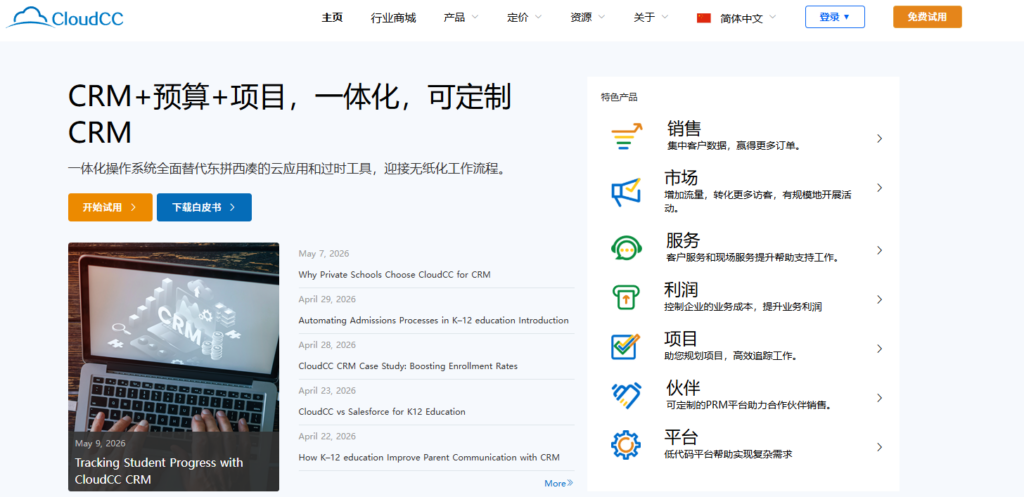This screenshot has height=497, width=1024.
Task: Click the chevron on the 平台 row
Action: pos(880,447)
